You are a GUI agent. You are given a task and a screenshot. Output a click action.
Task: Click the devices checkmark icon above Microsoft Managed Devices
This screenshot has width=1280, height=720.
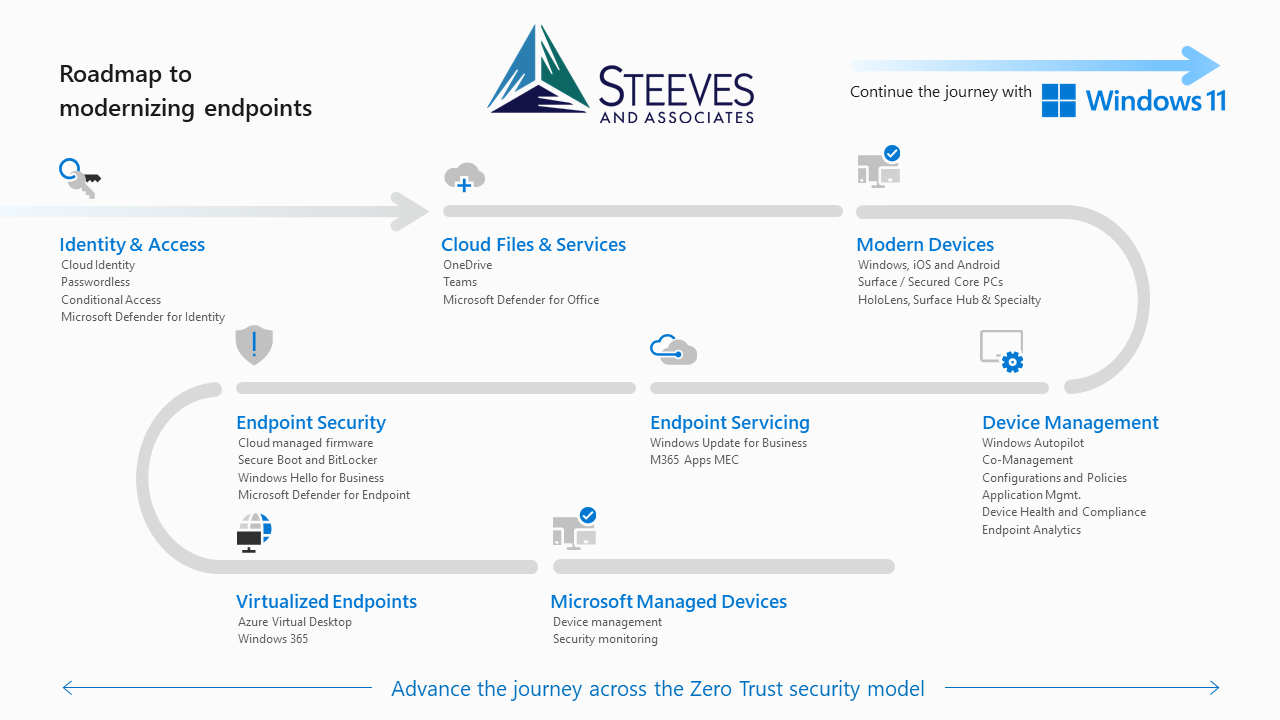[x=575, y=528]
